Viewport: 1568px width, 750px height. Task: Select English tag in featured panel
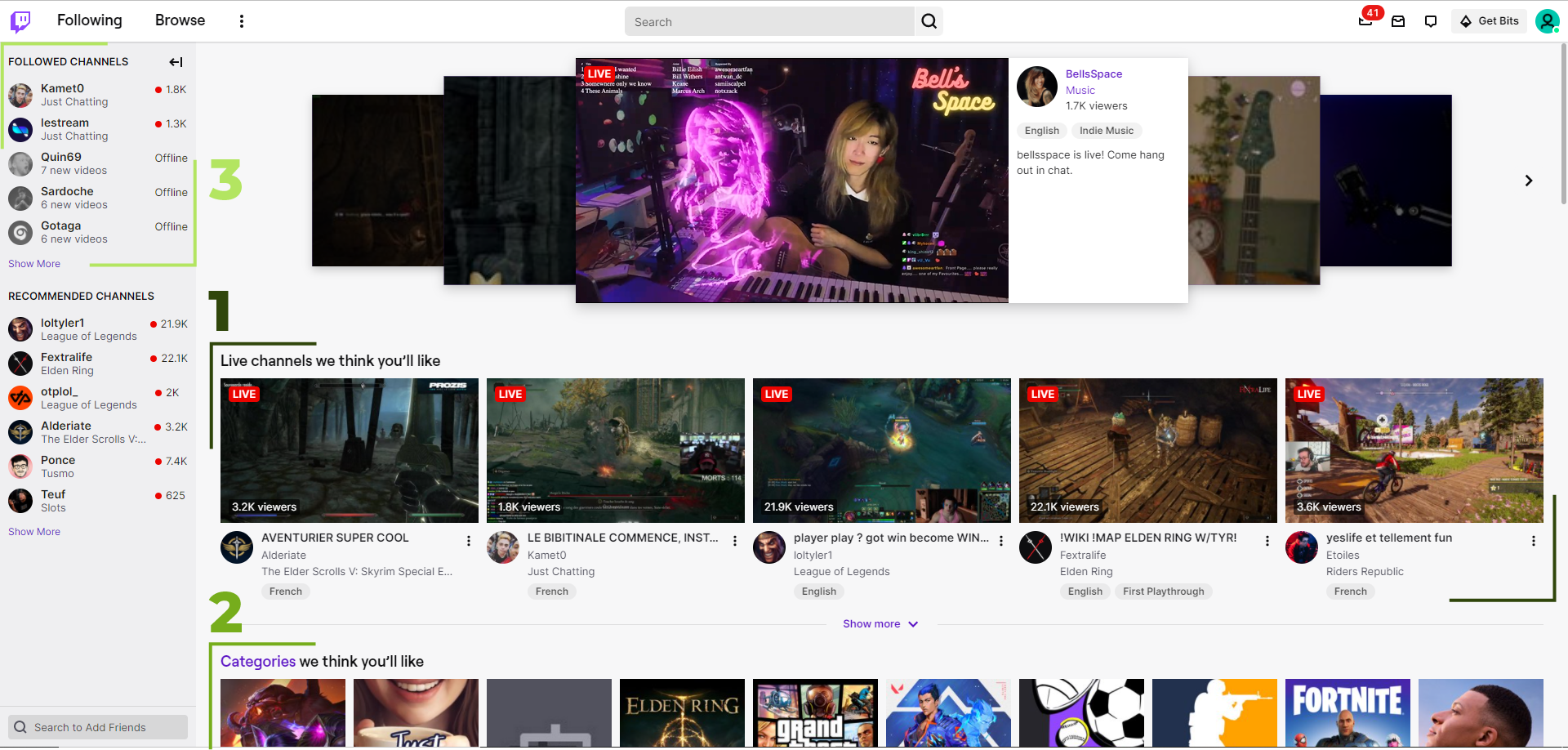coord(1041,131)
